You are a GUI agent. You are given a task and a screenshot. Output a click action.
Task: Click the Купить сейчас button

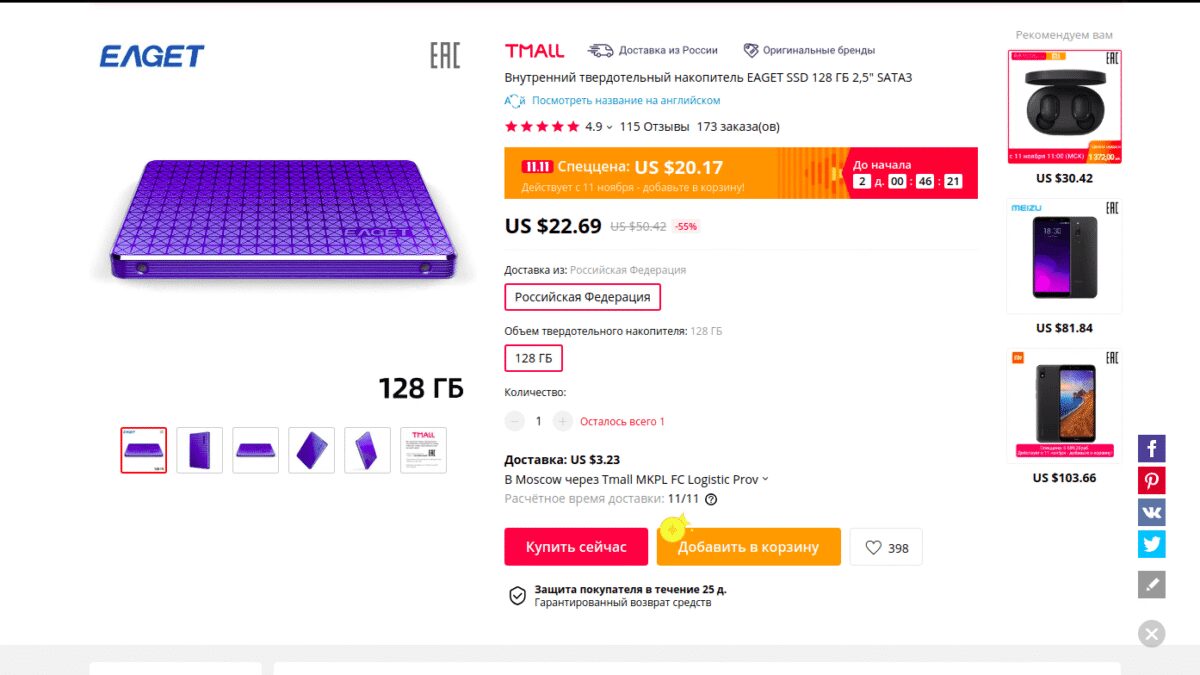(x=576, y=546)
